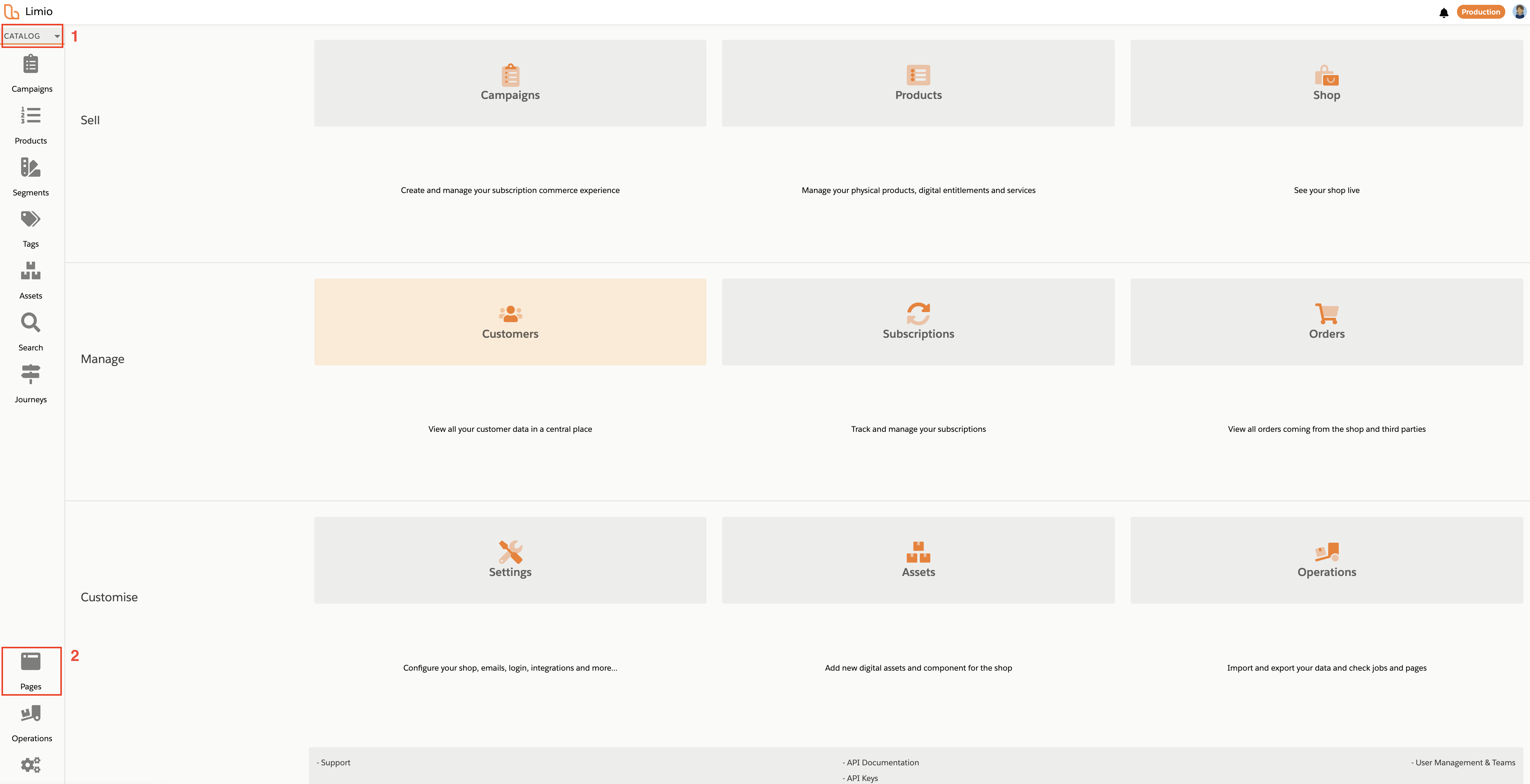This screenshot has width=1530, height=784.
Task: Click 'View all orders coming from the shop' text
Action: point(1326,429)
